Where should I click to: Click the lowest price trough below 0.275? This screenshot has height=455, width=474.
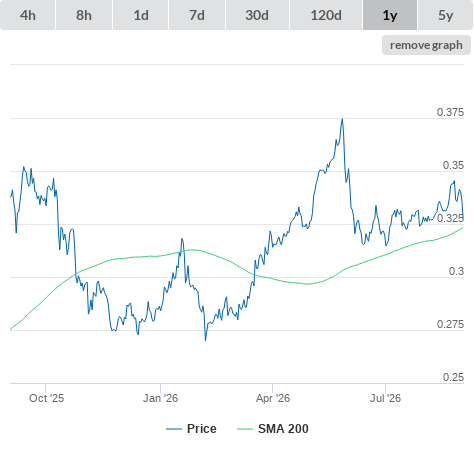tap(205, 340)
